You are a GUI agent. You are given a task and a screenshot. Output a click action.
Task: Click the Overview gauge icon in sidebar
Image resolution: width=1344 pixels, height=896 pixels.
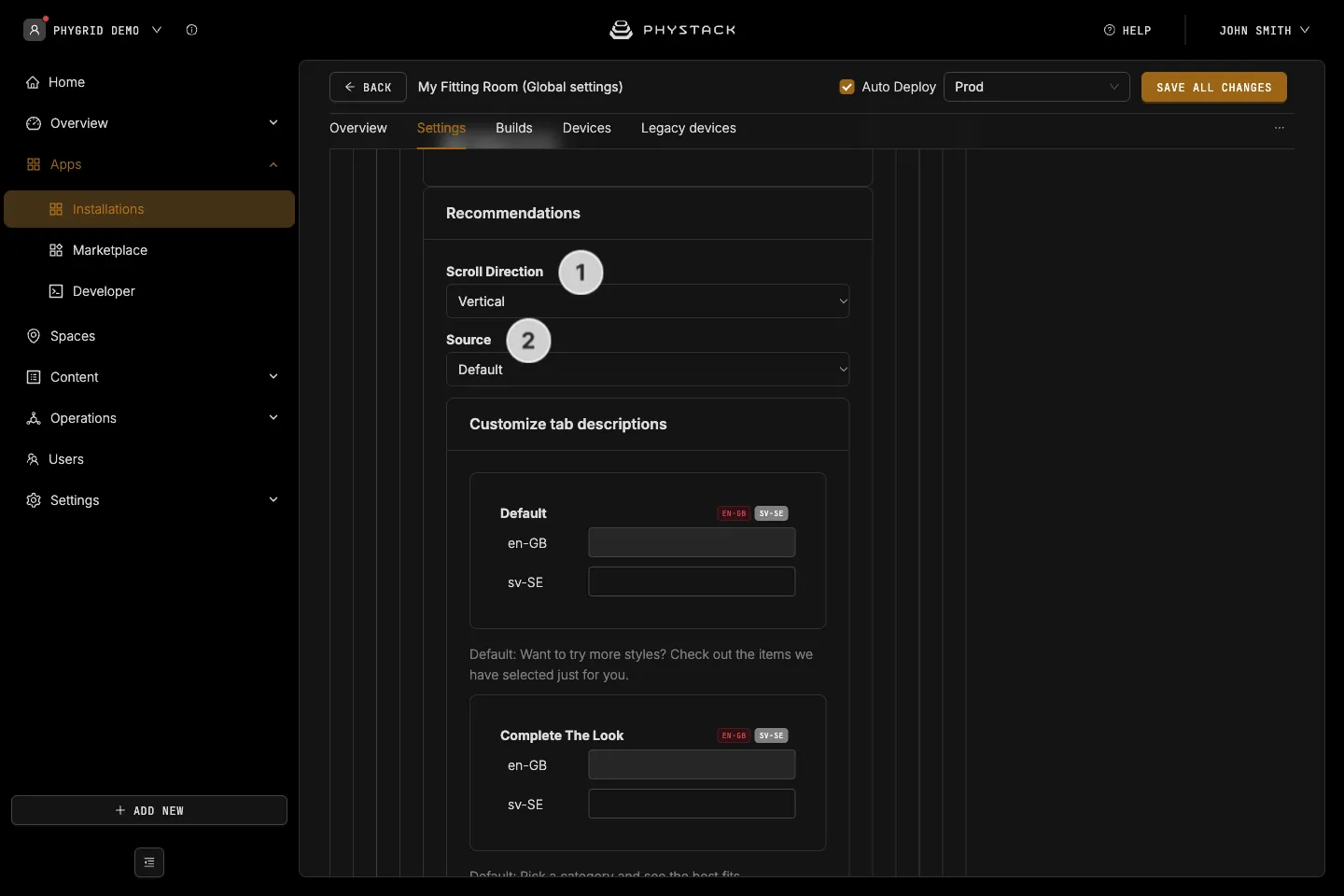[x=34, y=123]
